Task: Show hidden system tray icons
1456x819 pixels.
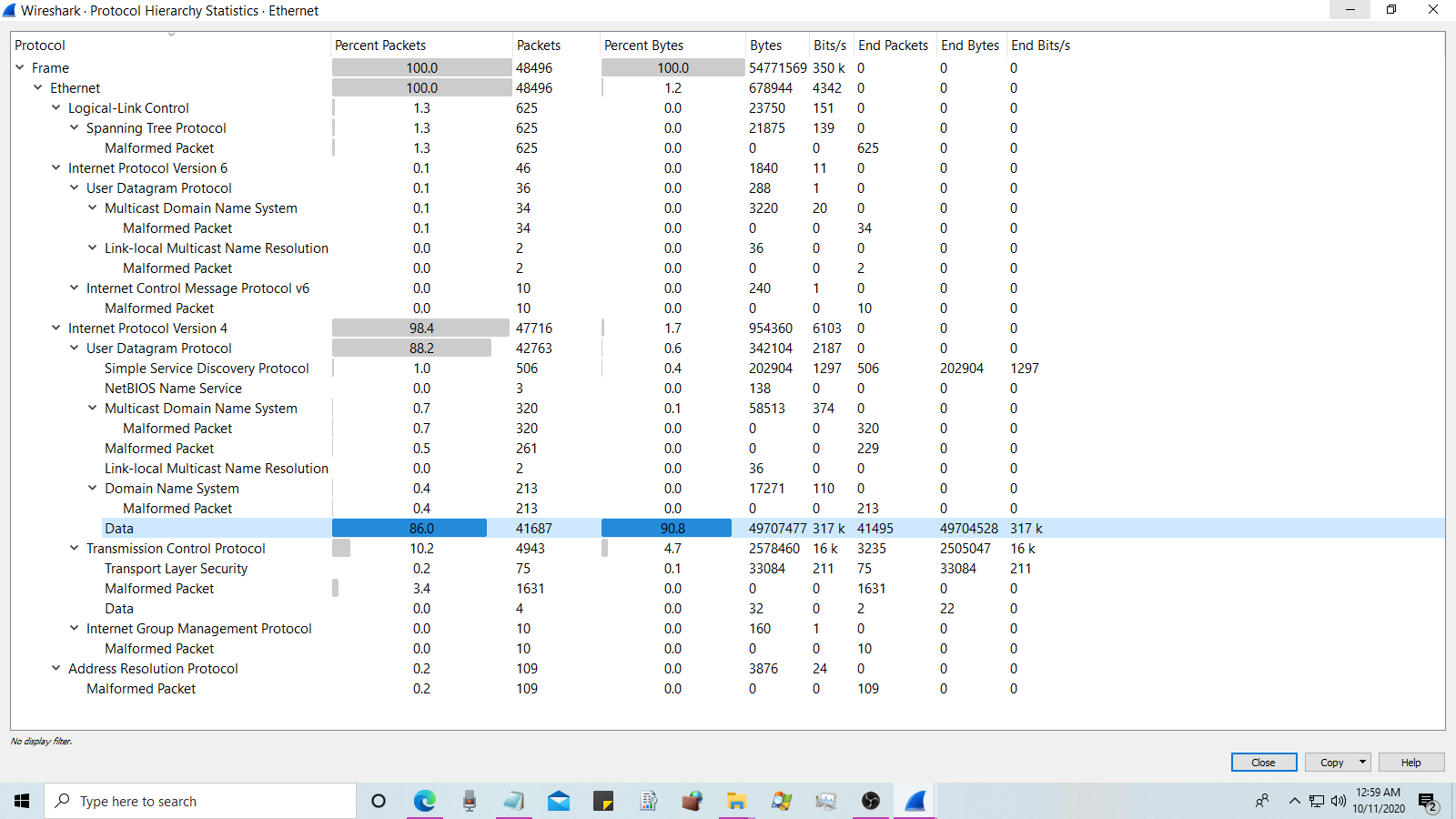Action: click(1294, 801)
